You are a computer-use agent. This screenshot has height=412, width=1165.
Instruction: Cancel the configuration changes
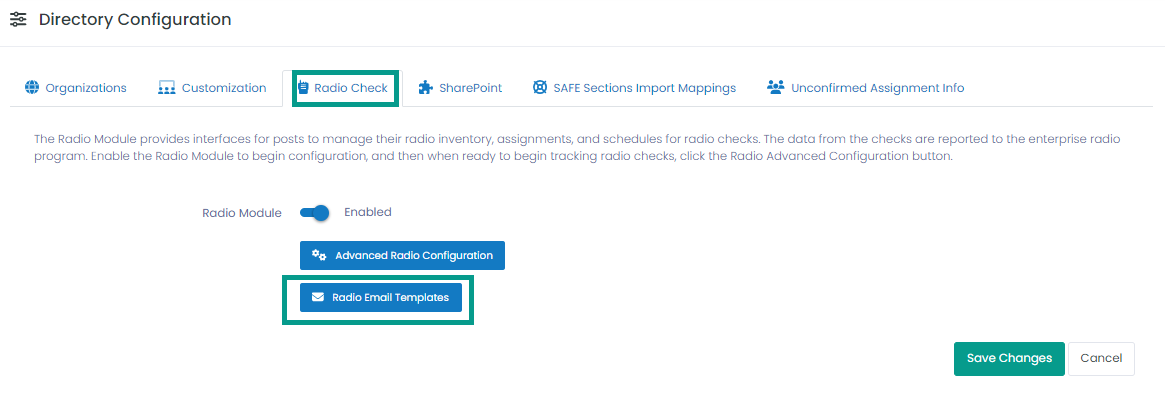(x=1101, y=359)
